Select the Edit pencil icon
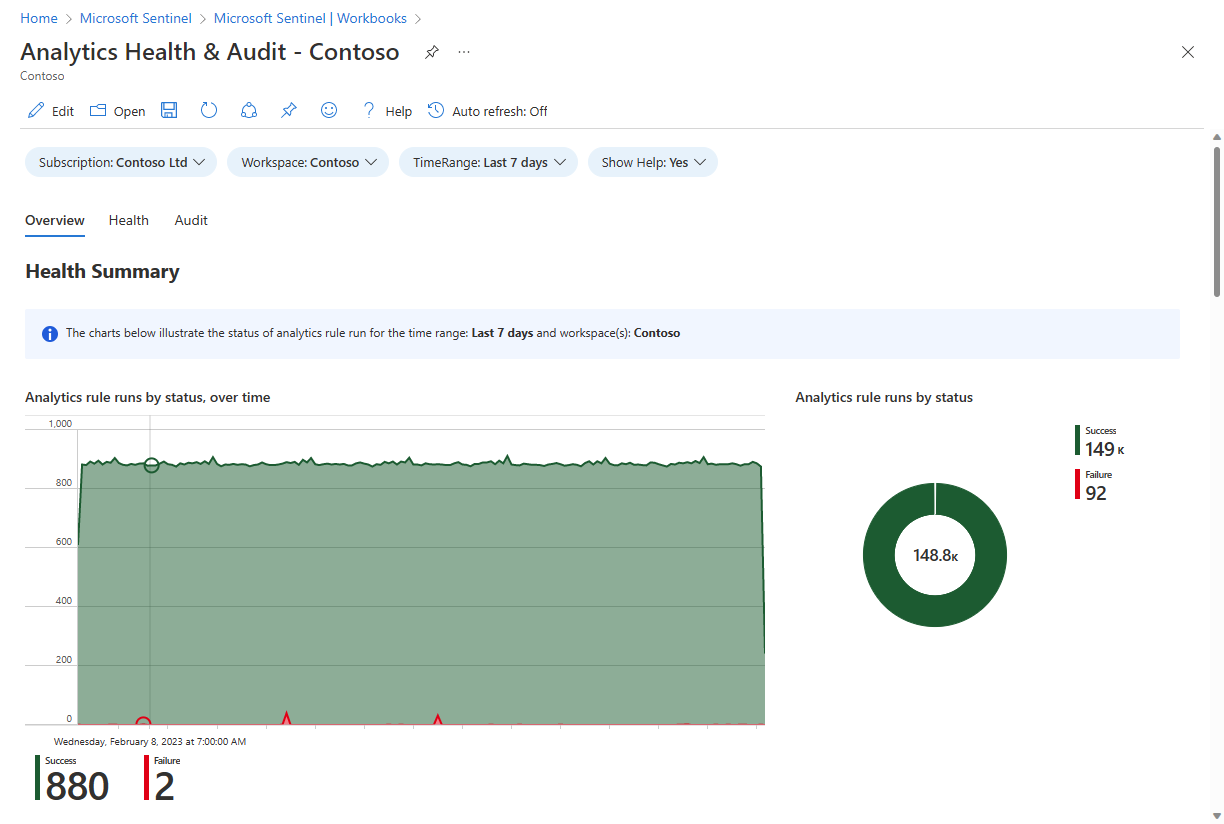The image size is (1224, 824). pos(34,110)
